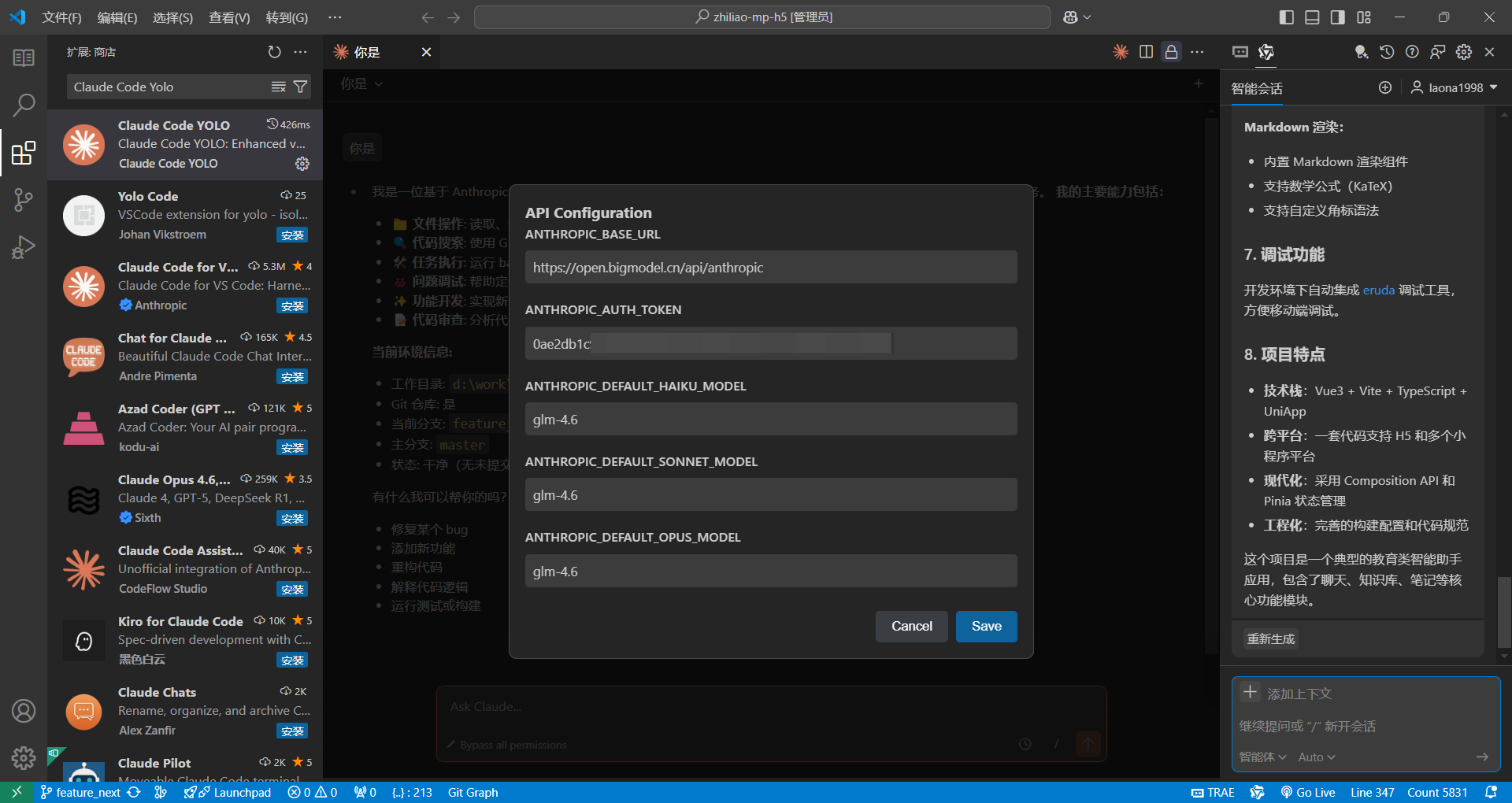Image resolution: width=1512 pixels, height=803 pixels.
Task: Open the 智能体 mode dropdown
Action: [x=1262, y=757]
